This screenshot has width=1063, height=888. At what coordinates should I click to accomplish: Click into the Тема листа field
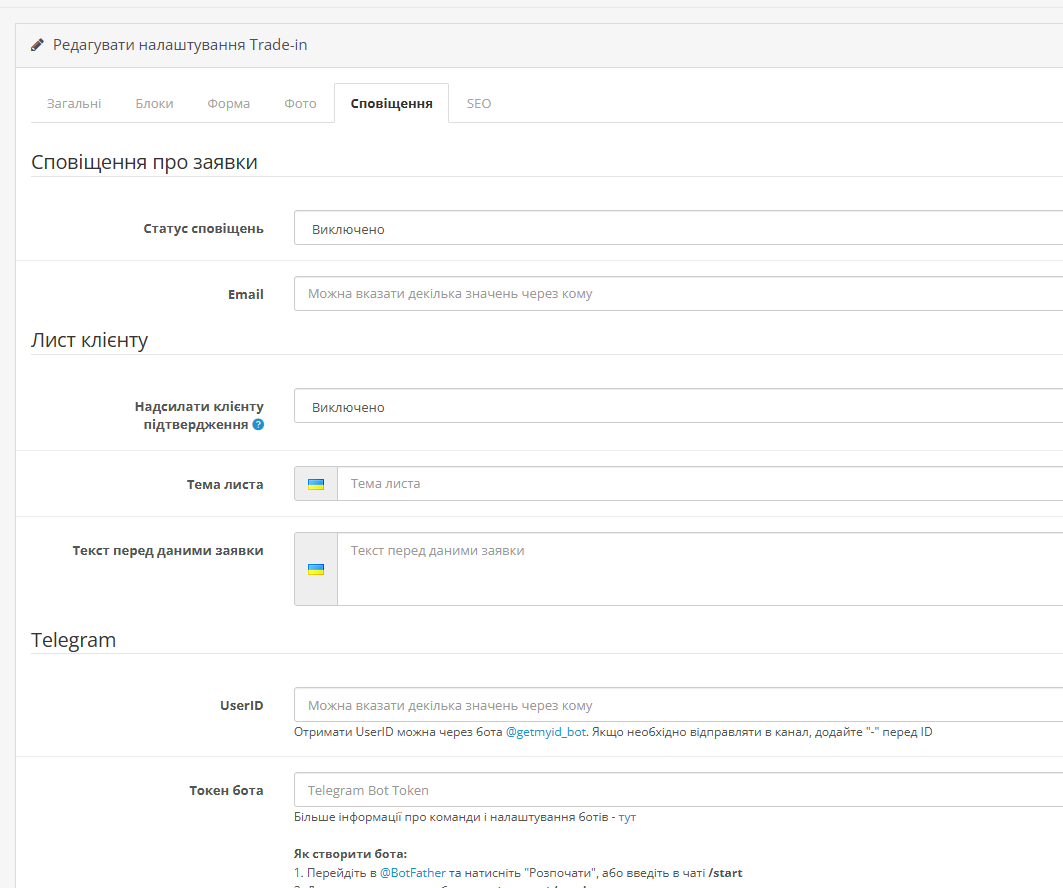tap(700, 483)
